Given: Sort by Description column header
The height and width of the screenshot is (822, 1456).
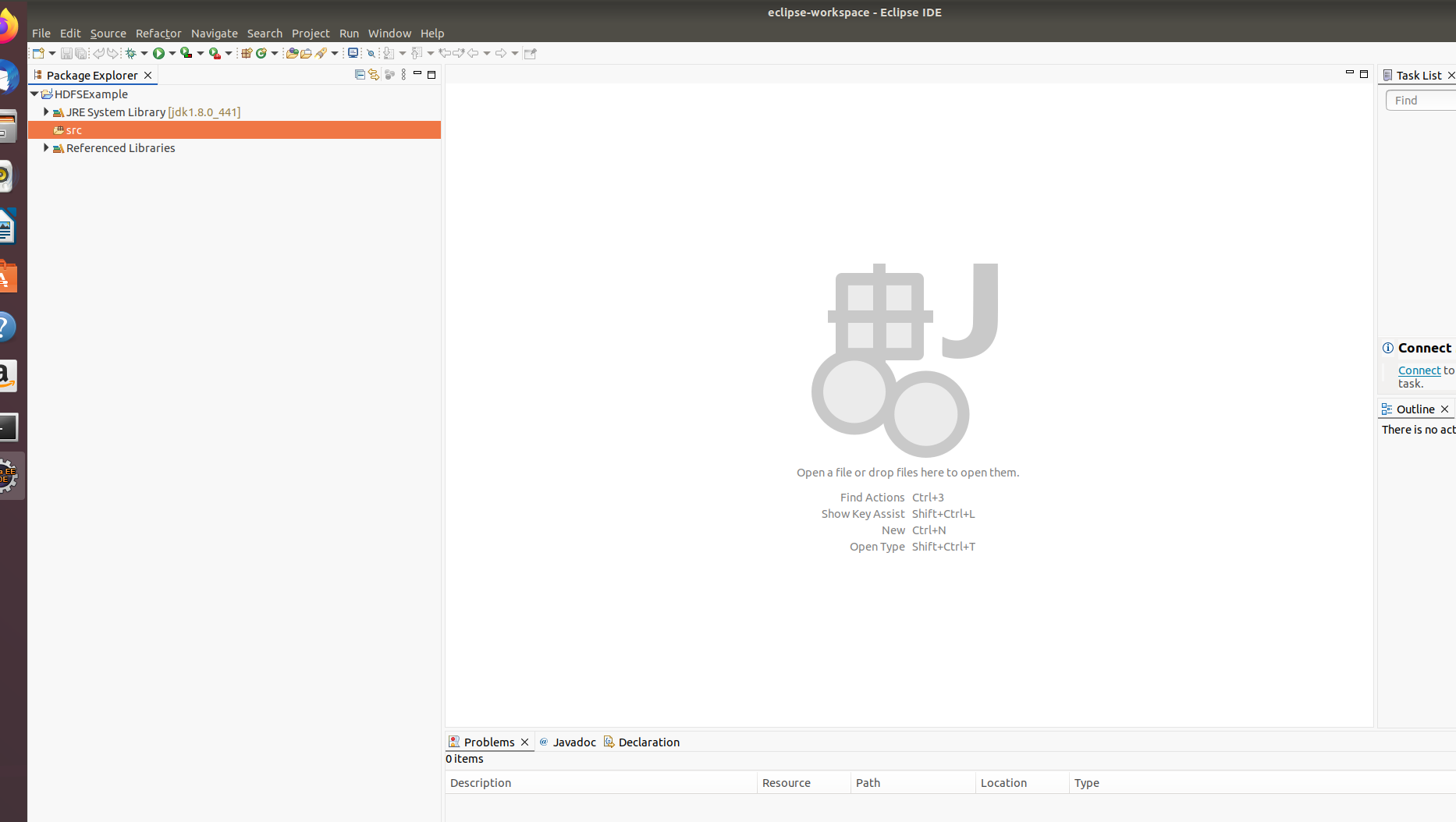Looking at the screenshot, I should [x=601, y=782].
